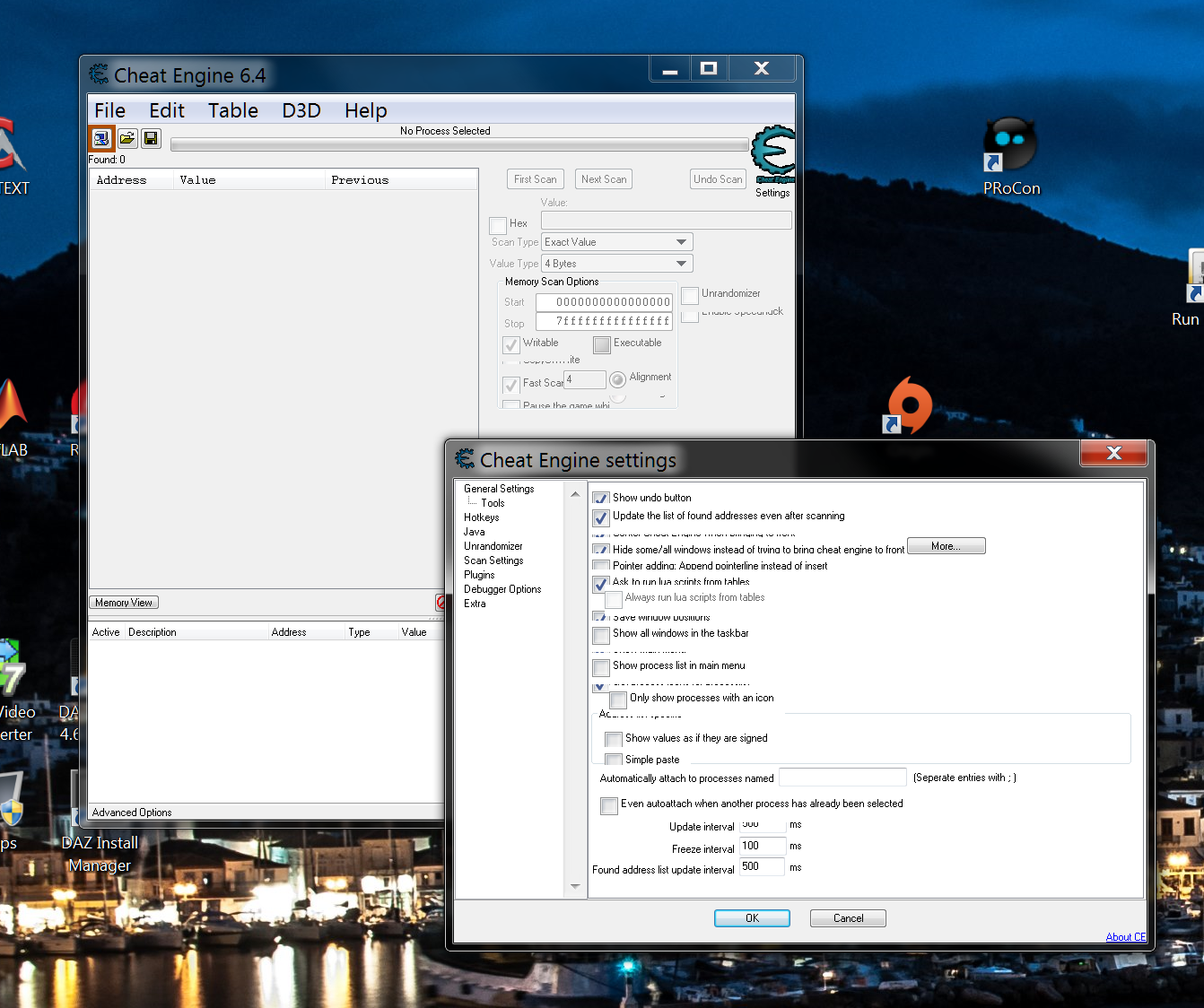Click Advanced Options in the main window
Screen dimensions: 1204x1008
pyautogui.click(x=132, y=812)
